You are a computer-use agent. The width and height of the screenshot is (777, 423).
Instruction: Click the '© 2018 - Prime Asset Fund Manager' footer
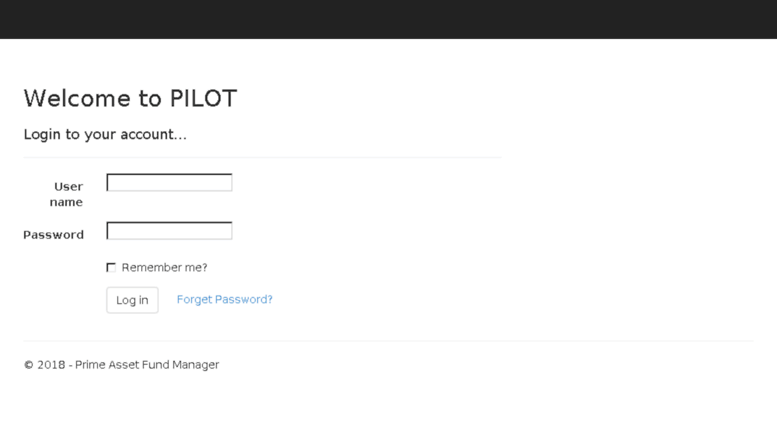(121, 365)
